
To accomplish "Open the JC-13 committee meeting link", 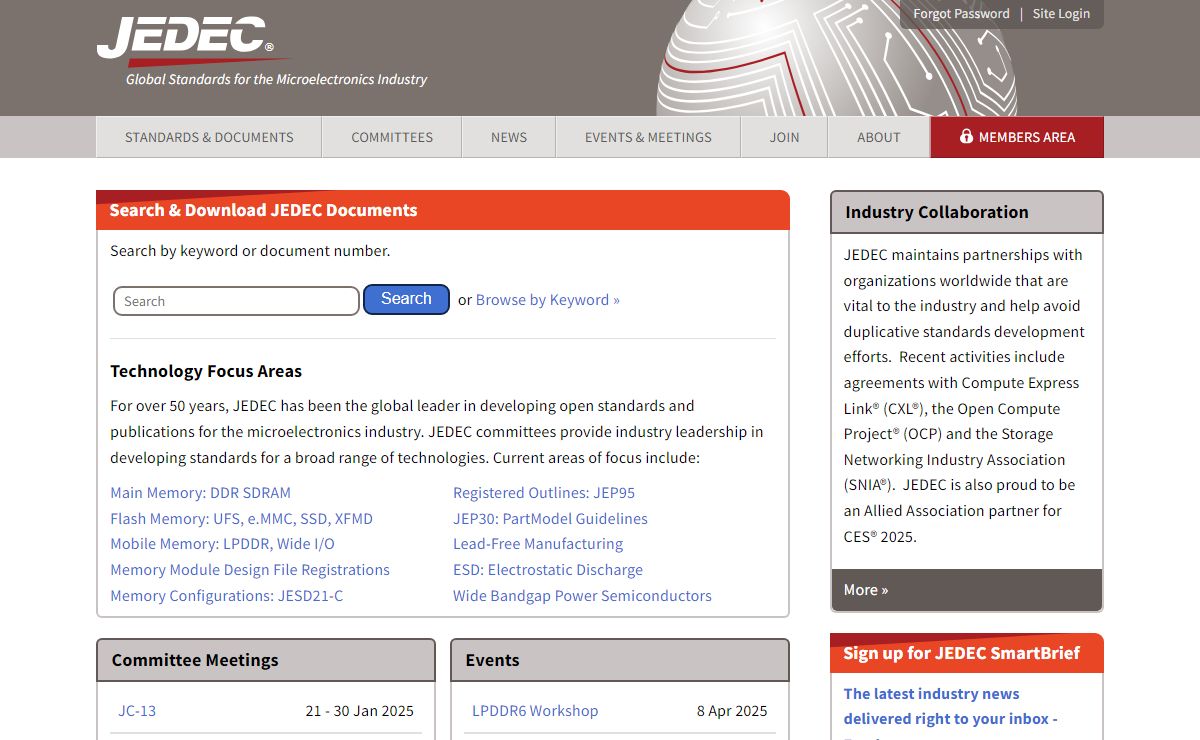I will [x=137, y=711].
